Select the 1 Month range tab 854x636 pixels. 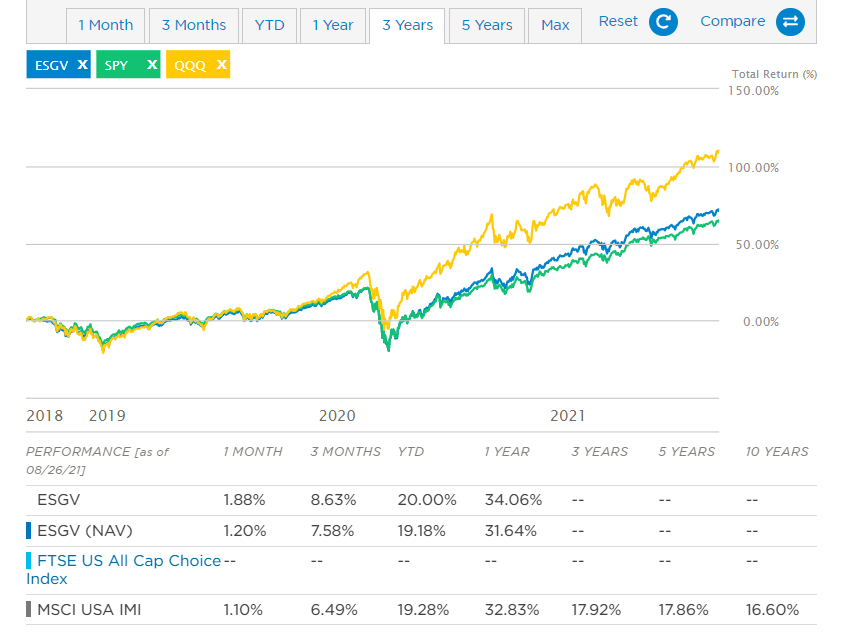[106, 26]
